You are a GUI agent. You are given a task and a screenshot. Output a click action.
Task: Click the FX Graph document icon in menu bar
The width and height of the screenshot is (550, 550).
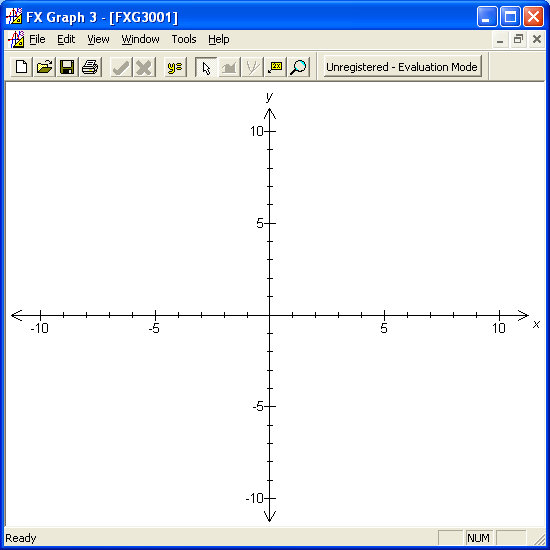(x=16, y=39)
